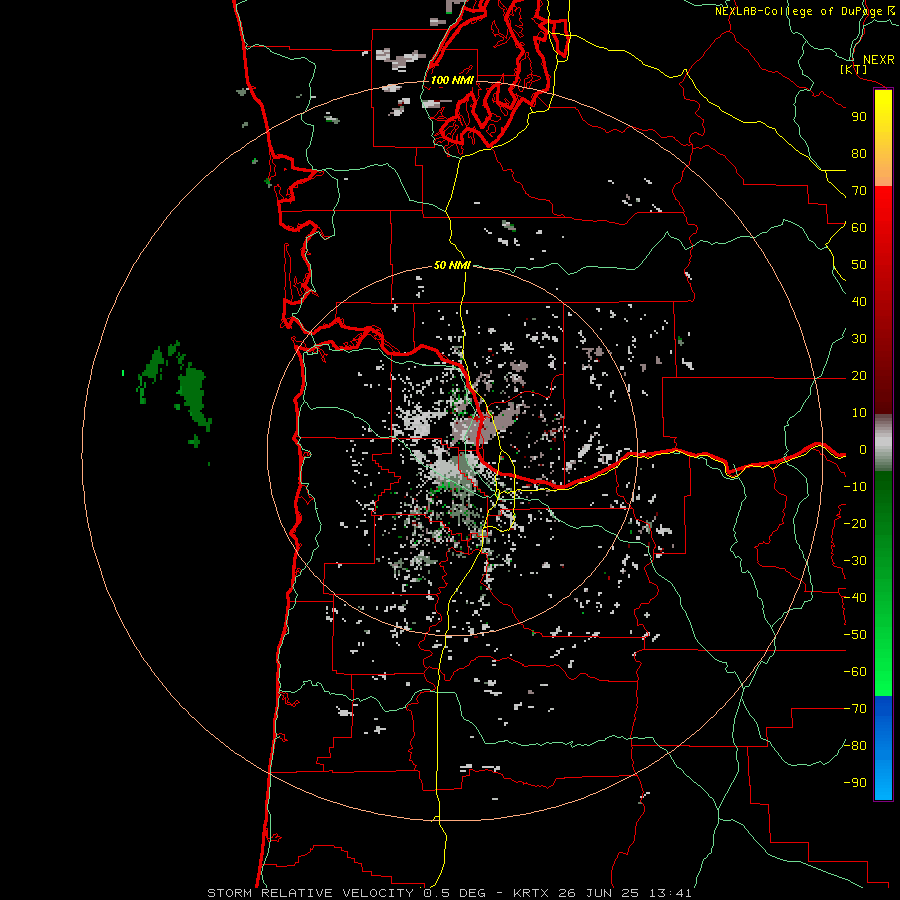The image size is (900, 900).
Task: Click the -20 value on velocity scale
Action: [855, 524]
